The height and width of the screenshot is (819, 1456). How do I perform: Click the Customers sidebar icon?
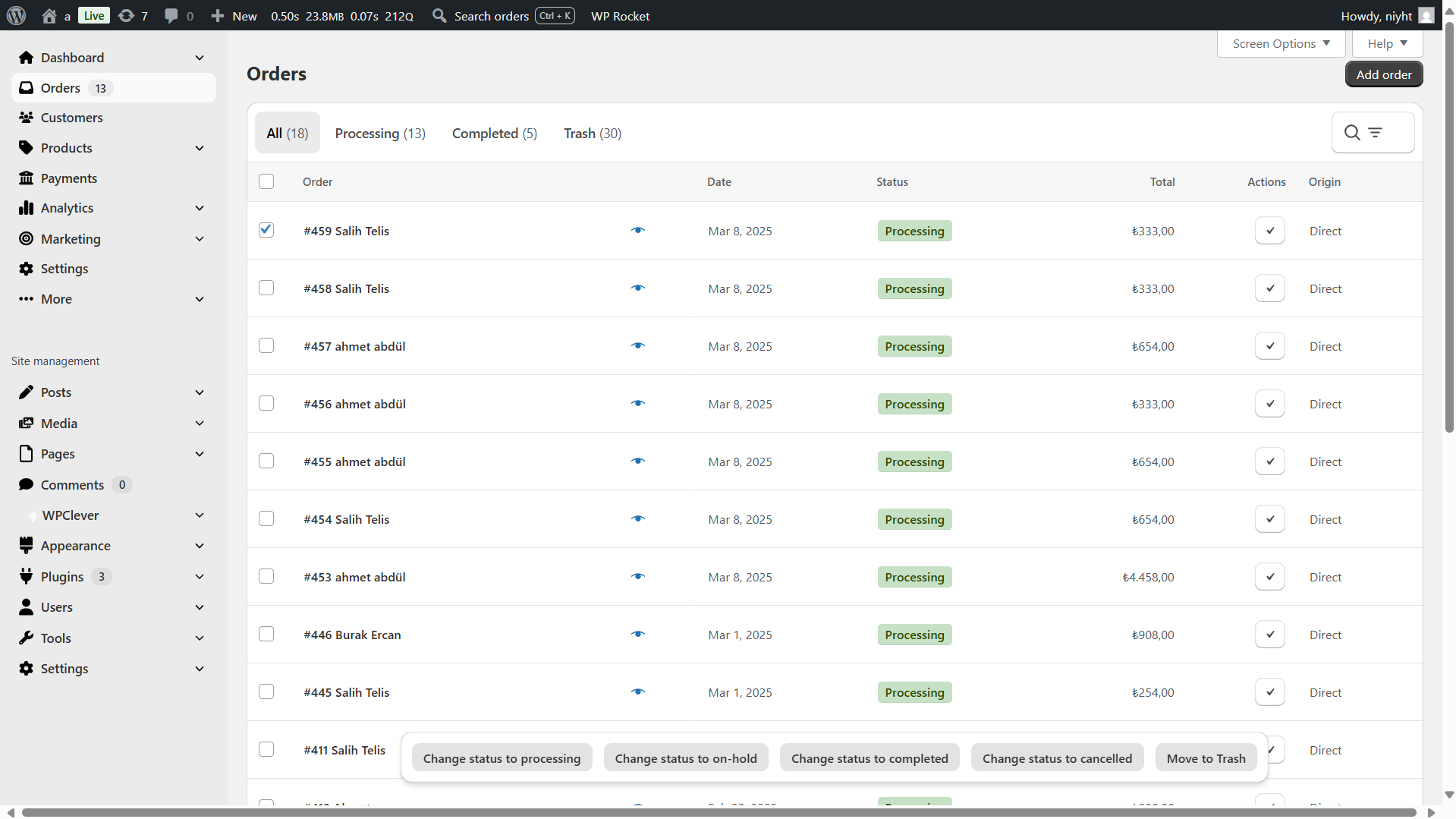27,118
